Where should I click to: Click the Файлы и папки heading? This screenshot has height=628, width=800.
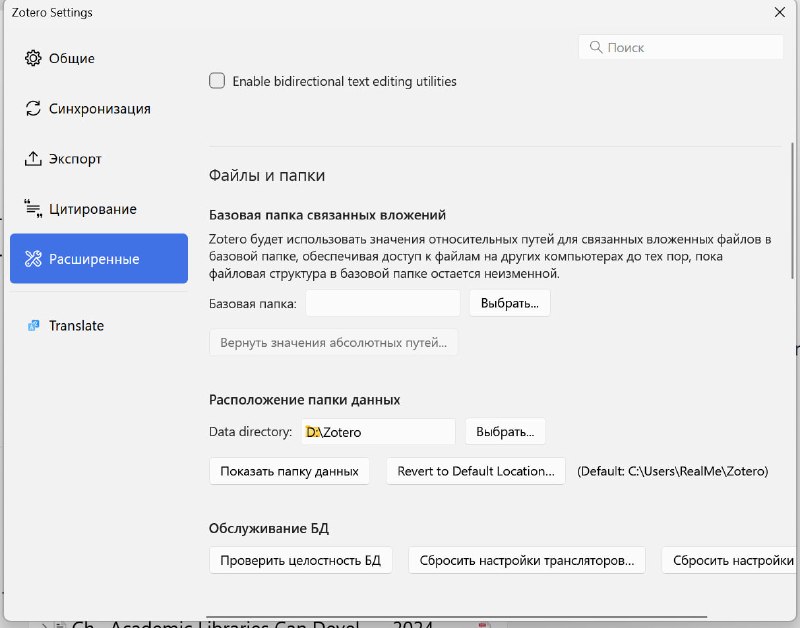(267, 175)
